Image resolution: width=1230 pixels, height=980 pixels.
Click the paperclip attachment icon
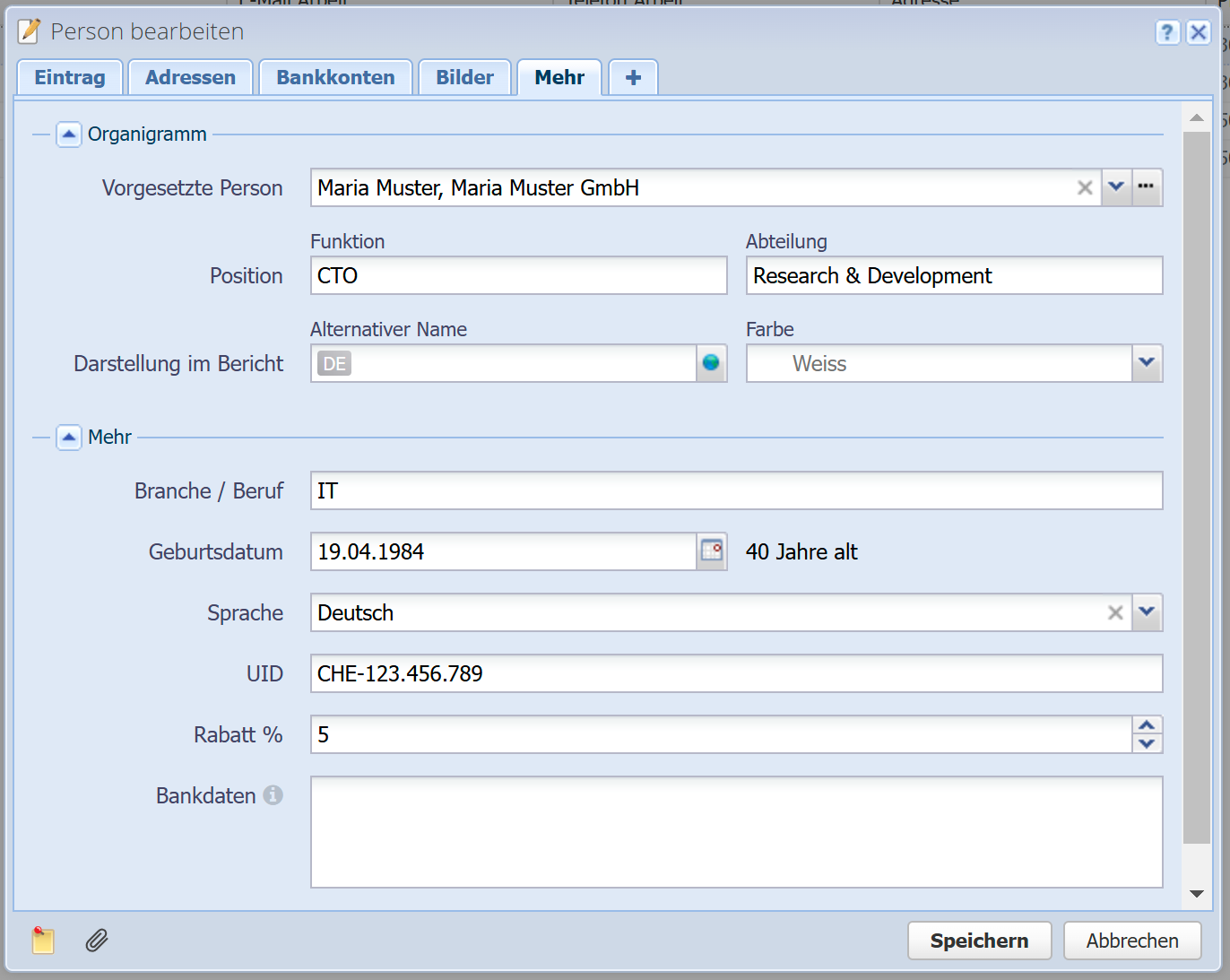[x=97, y=941]
